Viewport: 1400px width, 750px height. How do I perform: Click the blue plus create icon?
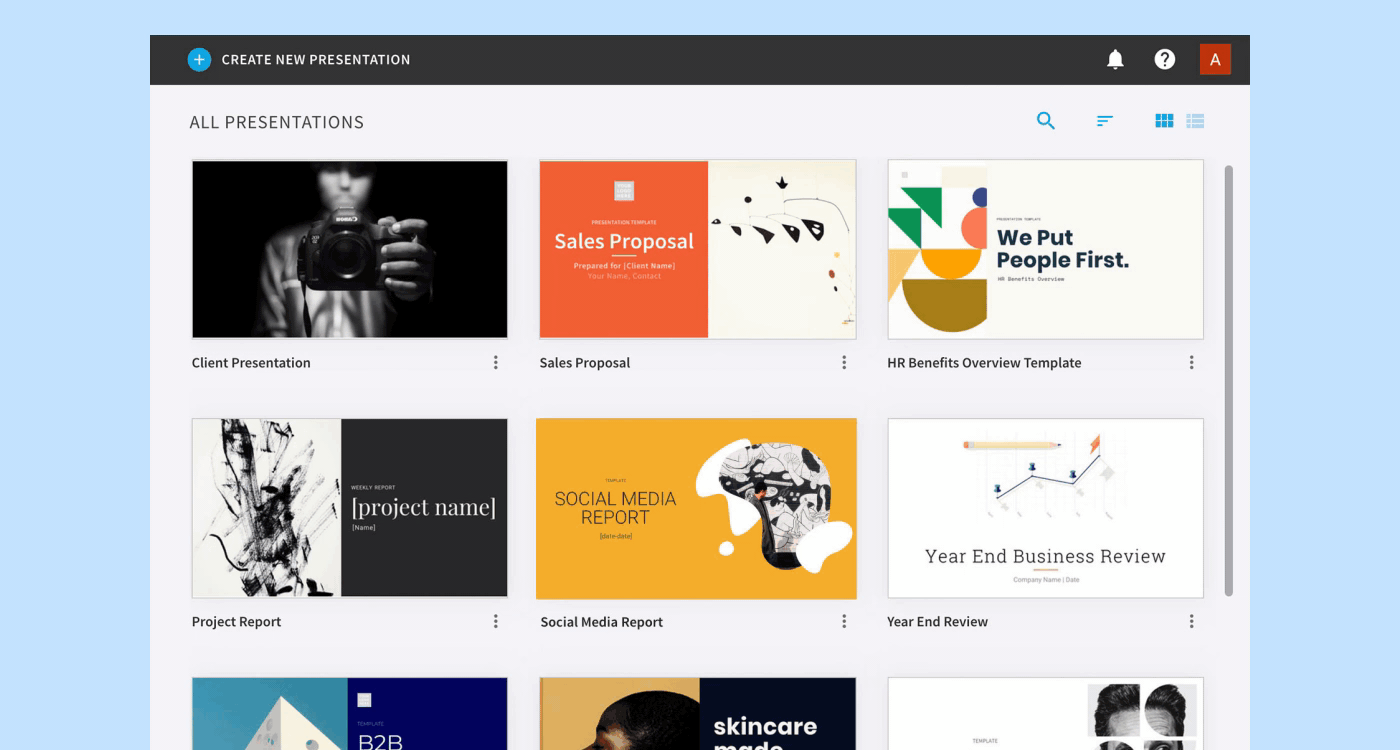coord(199,60)
